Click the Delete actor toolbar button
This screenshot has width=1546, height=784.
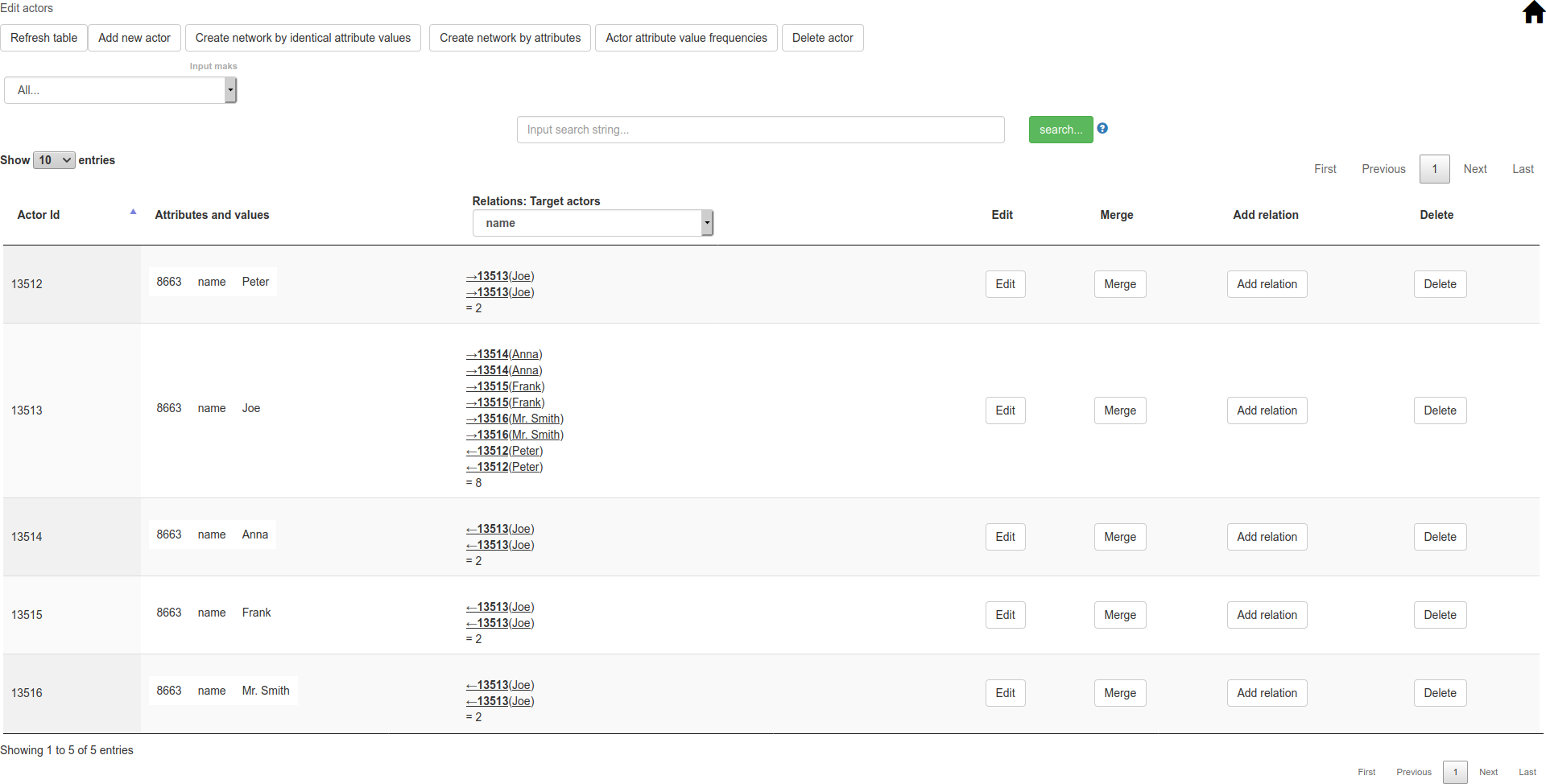tap(823, 38)
